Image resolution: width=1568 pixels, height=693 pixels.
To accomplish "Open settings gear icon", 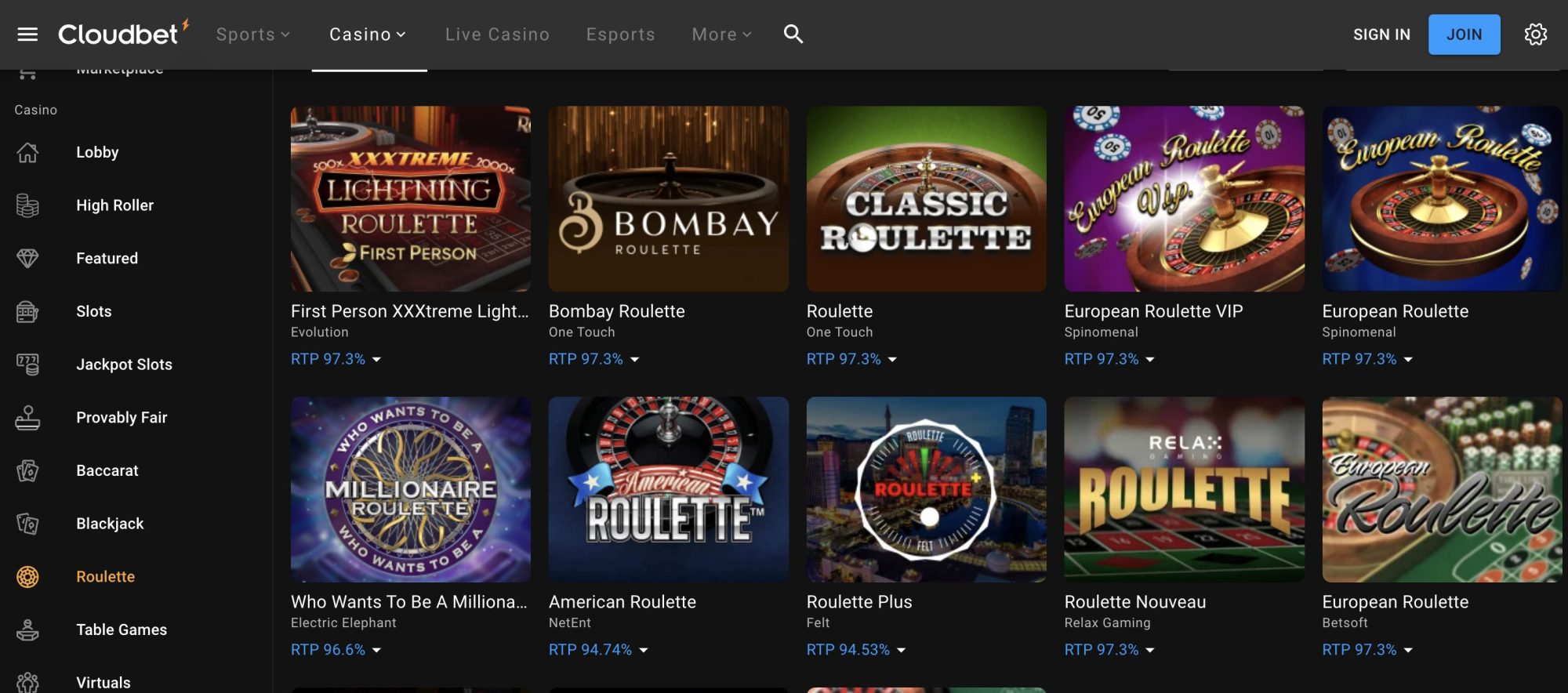I will [x=1535, y=34].
